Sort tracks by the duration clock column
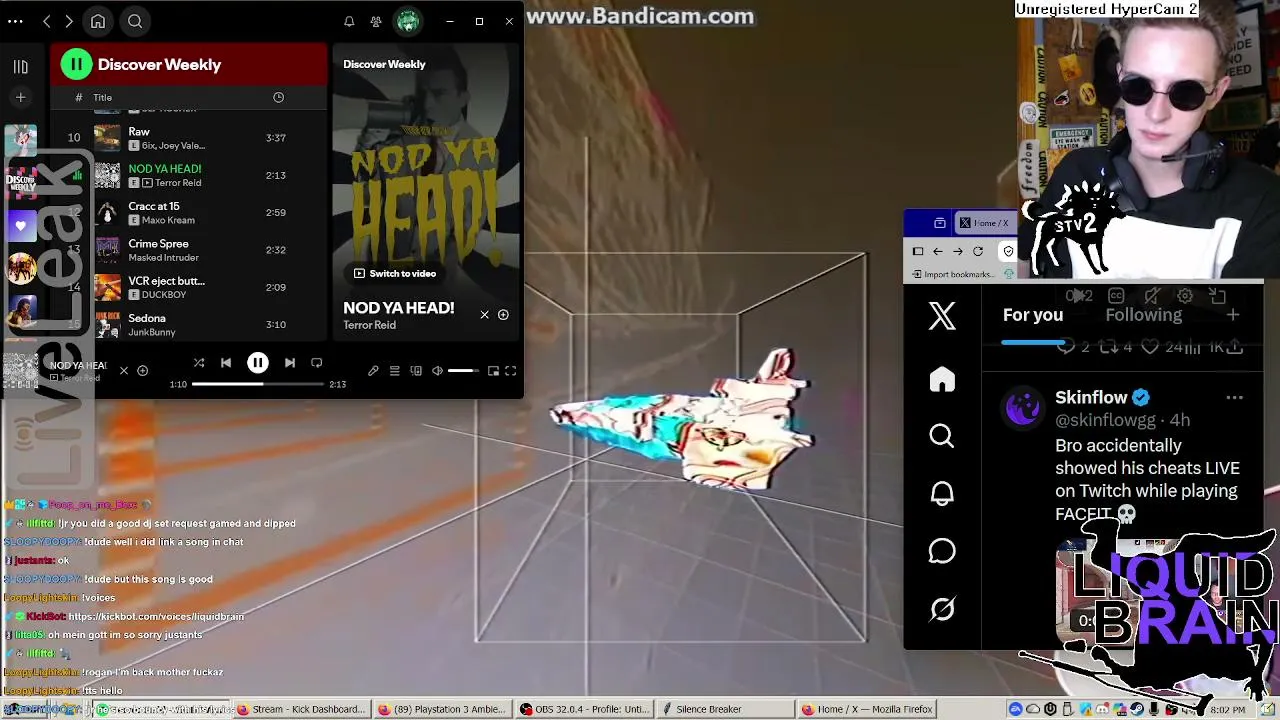Image resolution: width=1280 pixels, height=720 pixels. tap(278, 97)
